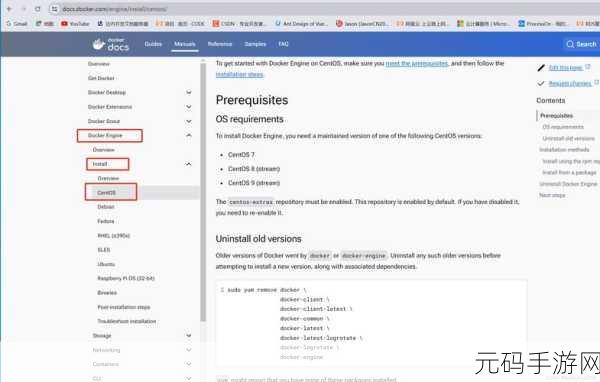Jump to Uninstall old versions in Contents
600x382 pixels.
[569, 139]
